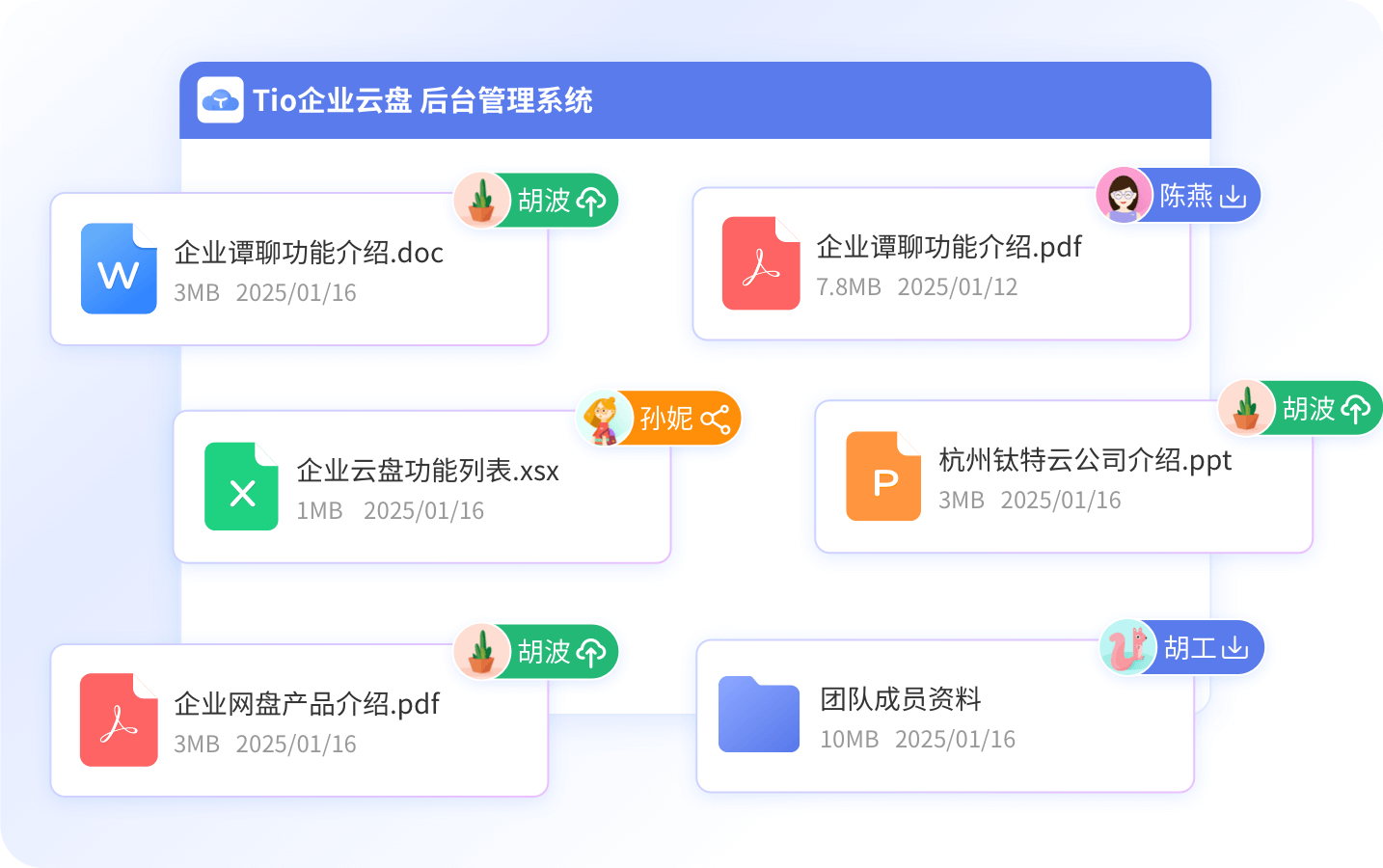The height and width of the screenshot is (868, 1383).
Task: Click size and date 10MB 2025/01/16
Action: [918, 740]
